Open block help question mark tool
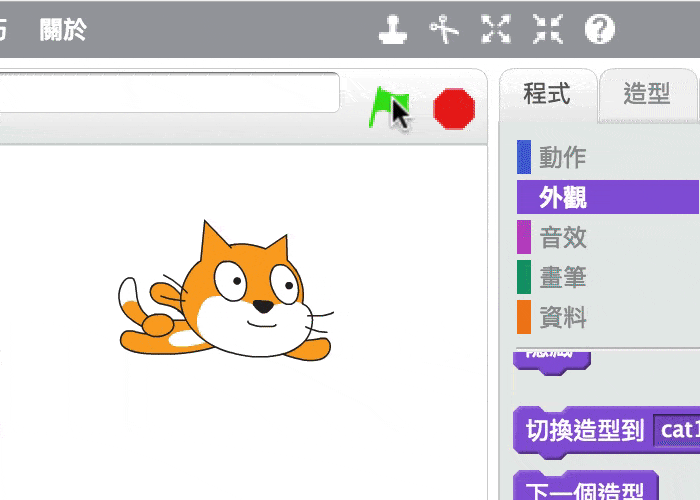 coord(600,29)
